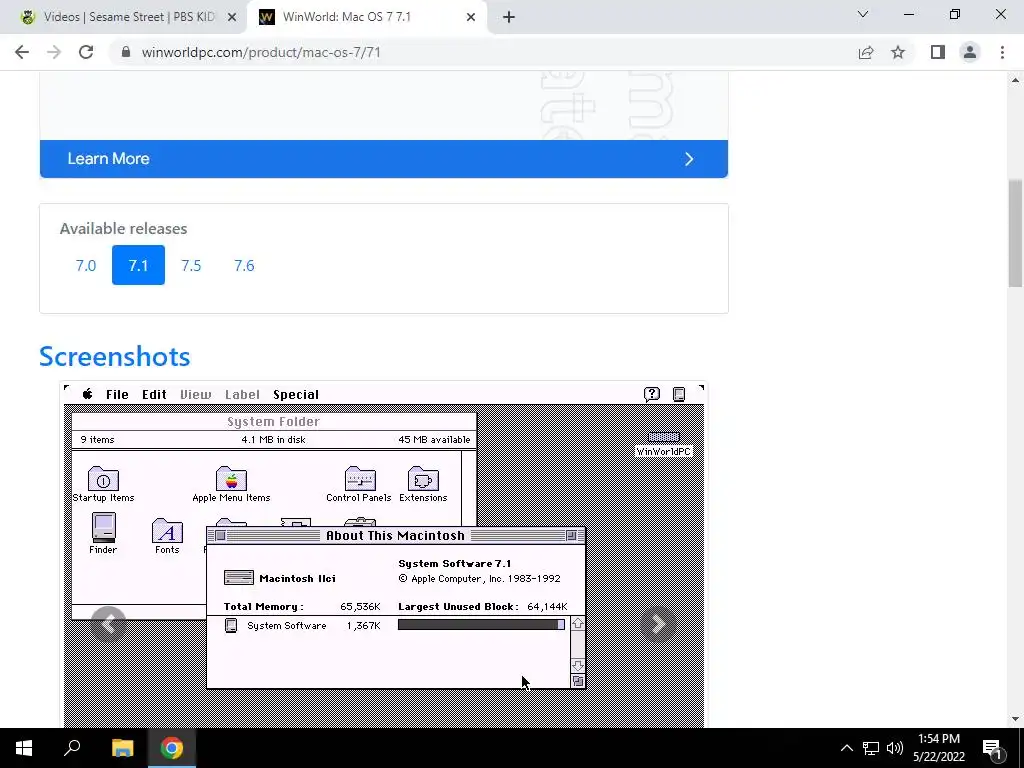This screenshot has width=1024, height=768.
Task: View site information lock icon
Action: [126, 52]
